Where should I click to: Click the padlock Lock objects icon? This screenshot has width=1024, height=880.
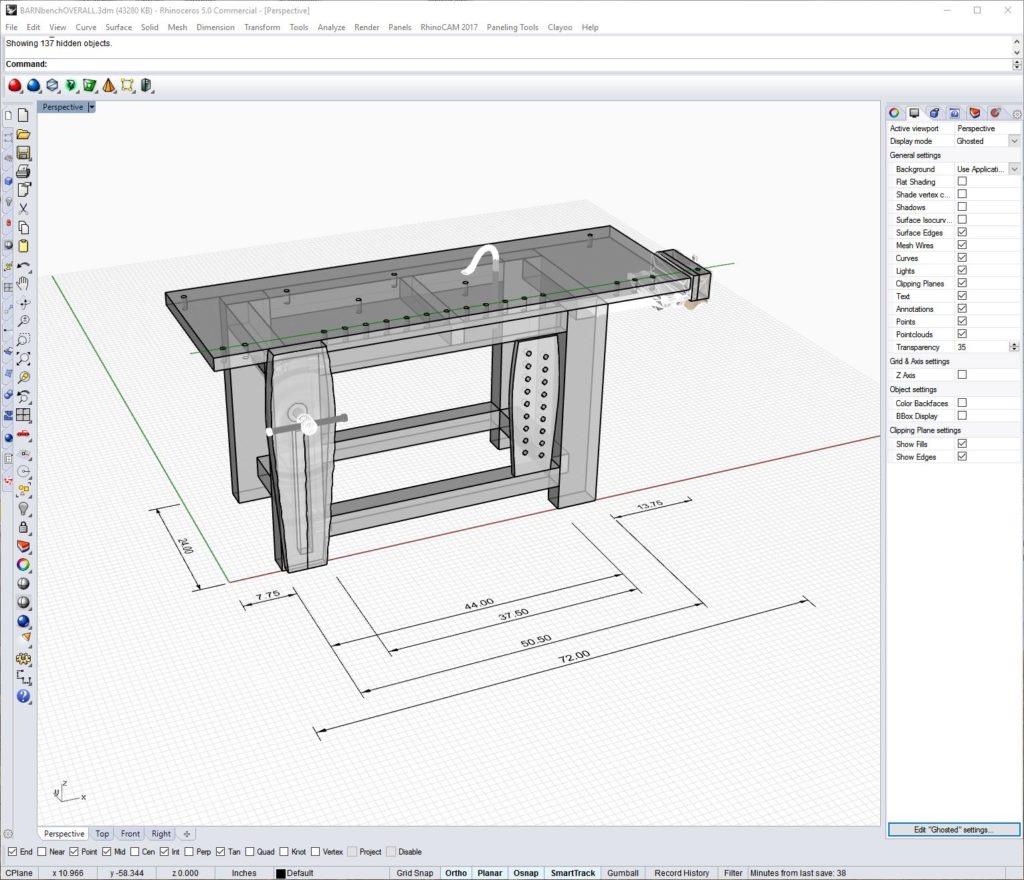point(23,527)
